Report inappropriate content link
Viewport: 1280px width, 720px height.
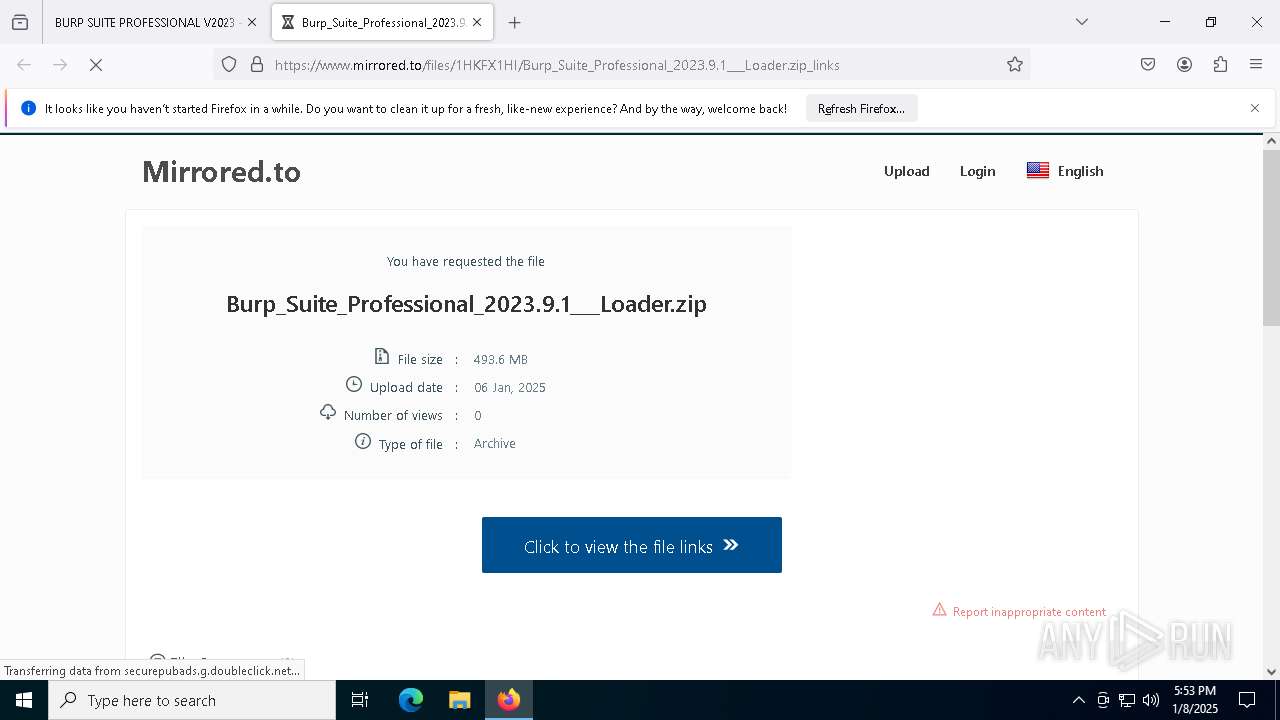point(1029,612)
